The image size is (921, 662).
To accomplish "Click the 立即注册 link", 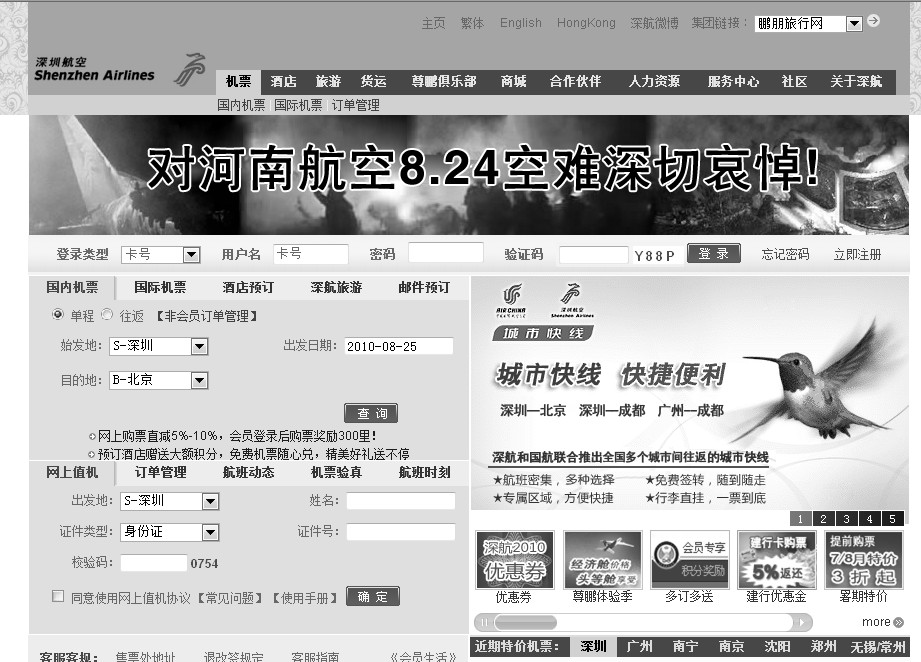I will pos(858,254).
